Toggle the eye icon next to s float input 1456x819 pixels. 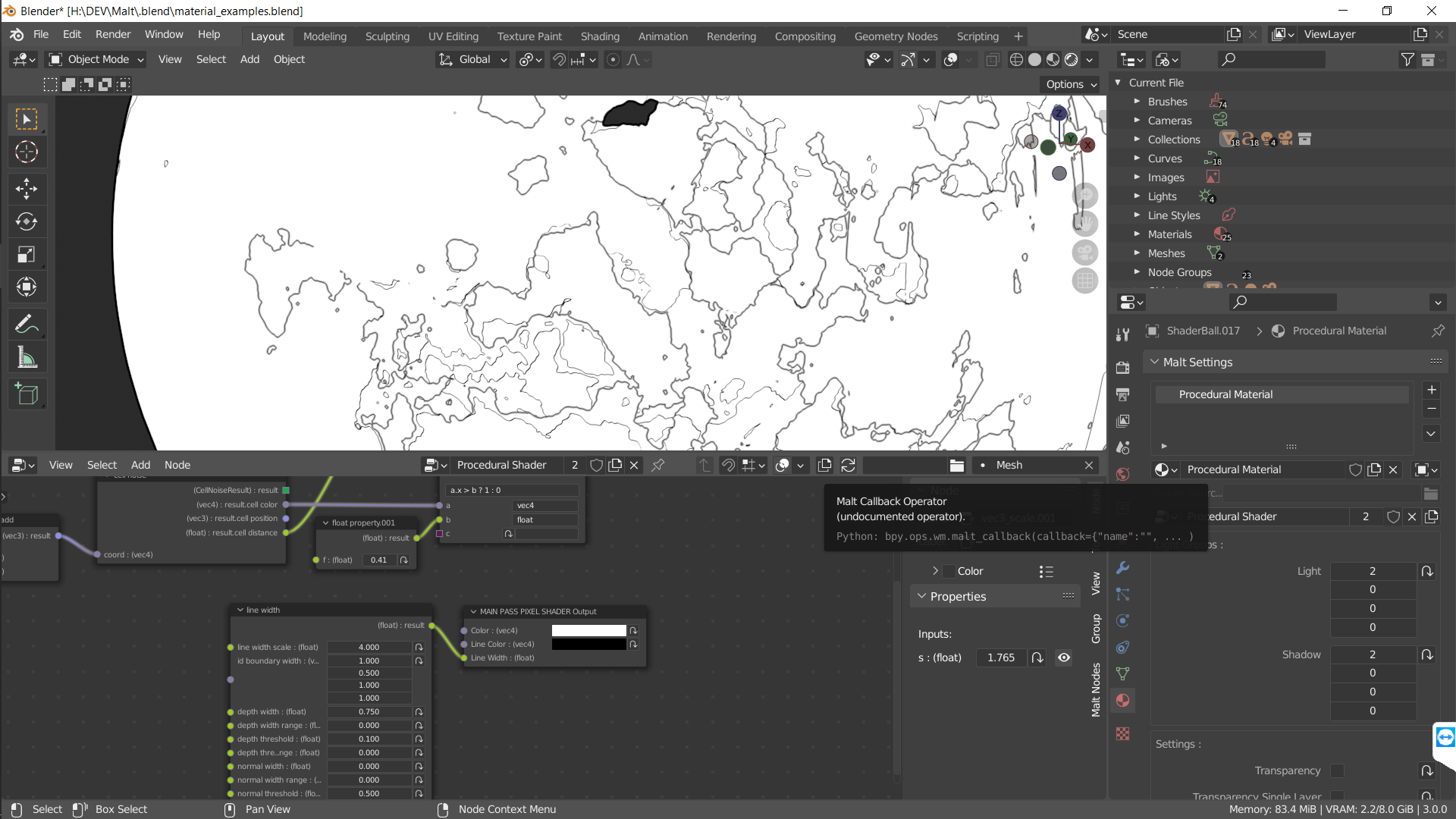[1064, 657]
